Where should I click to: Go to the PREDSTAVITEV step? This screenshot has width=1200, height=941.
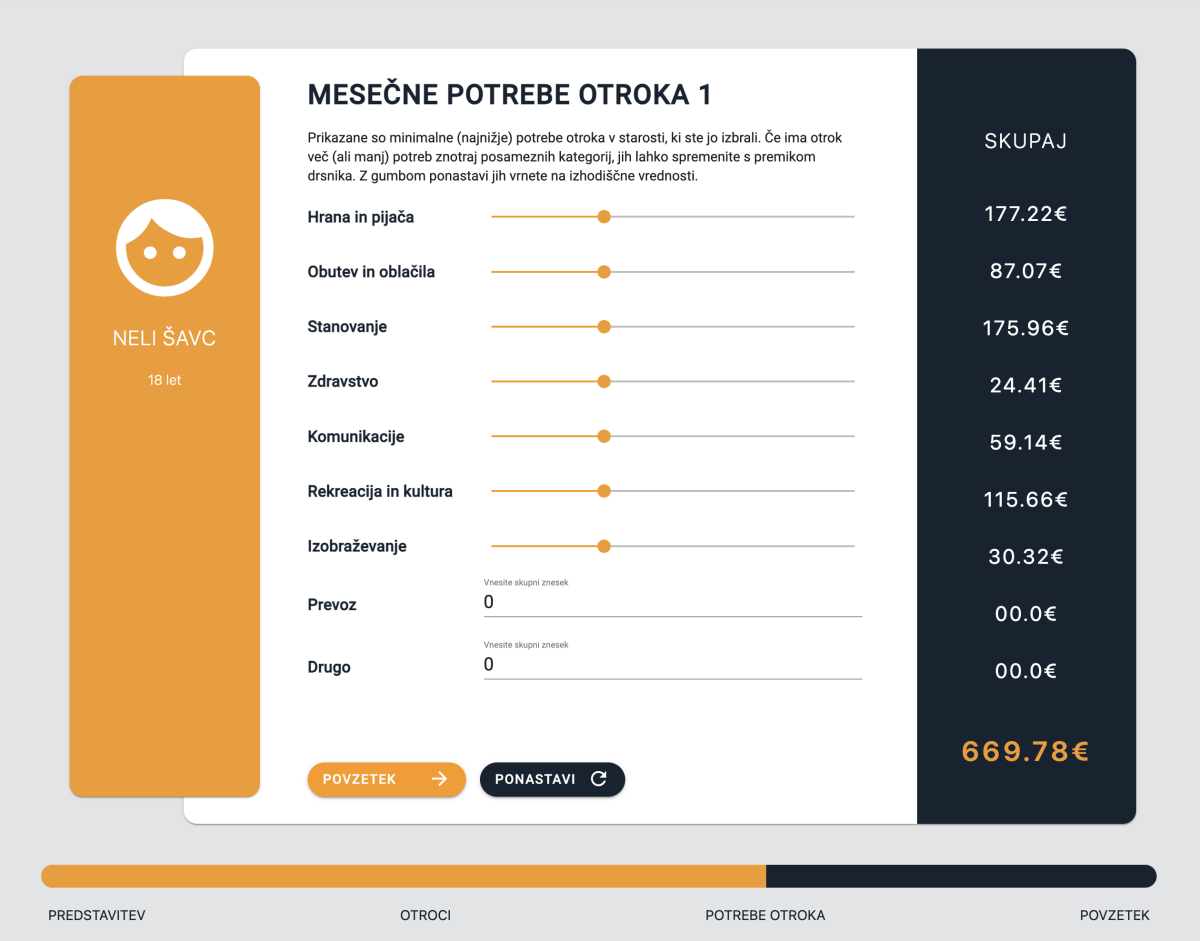[97, 915]
